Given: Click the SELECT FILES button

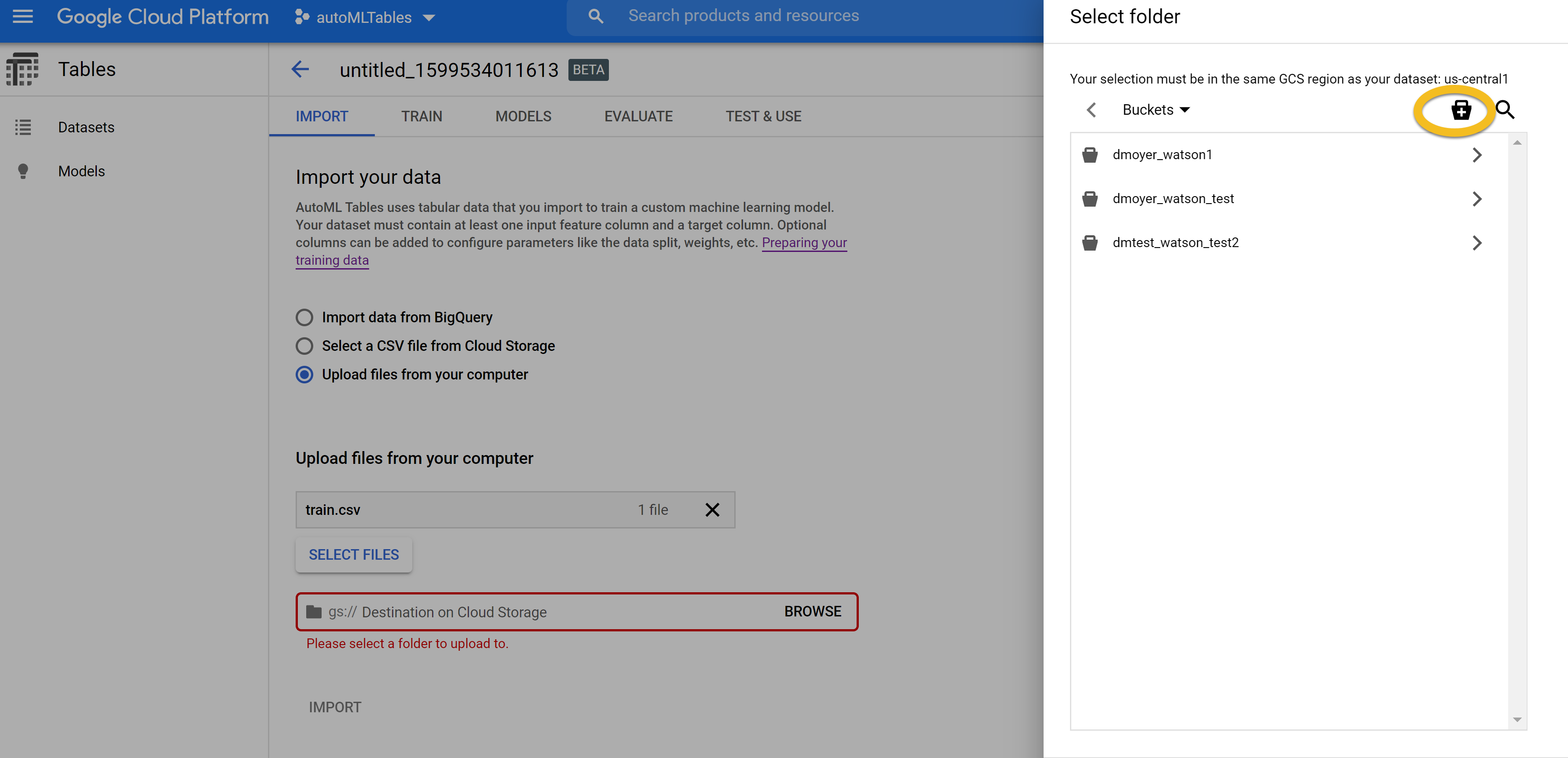Looking at the screenshot, I should [x=354, y=555].
